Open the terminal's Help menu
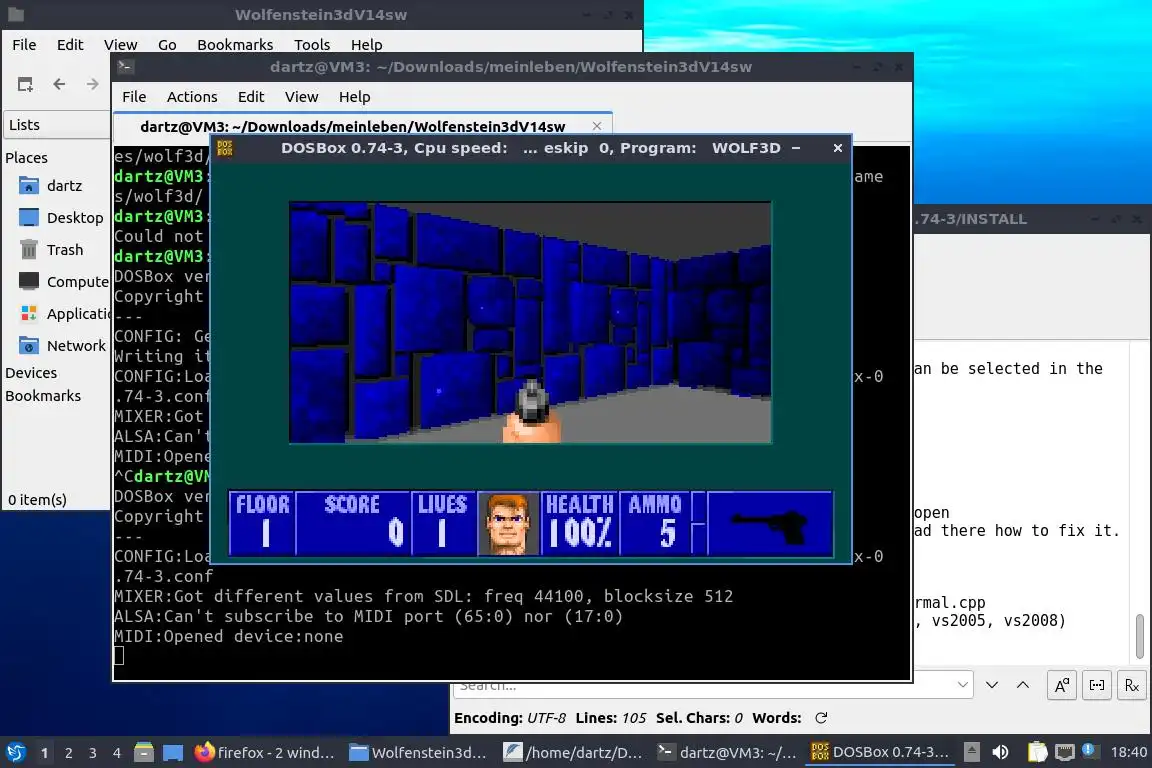This screenshot has width=1152, height=768. (354, 97)
